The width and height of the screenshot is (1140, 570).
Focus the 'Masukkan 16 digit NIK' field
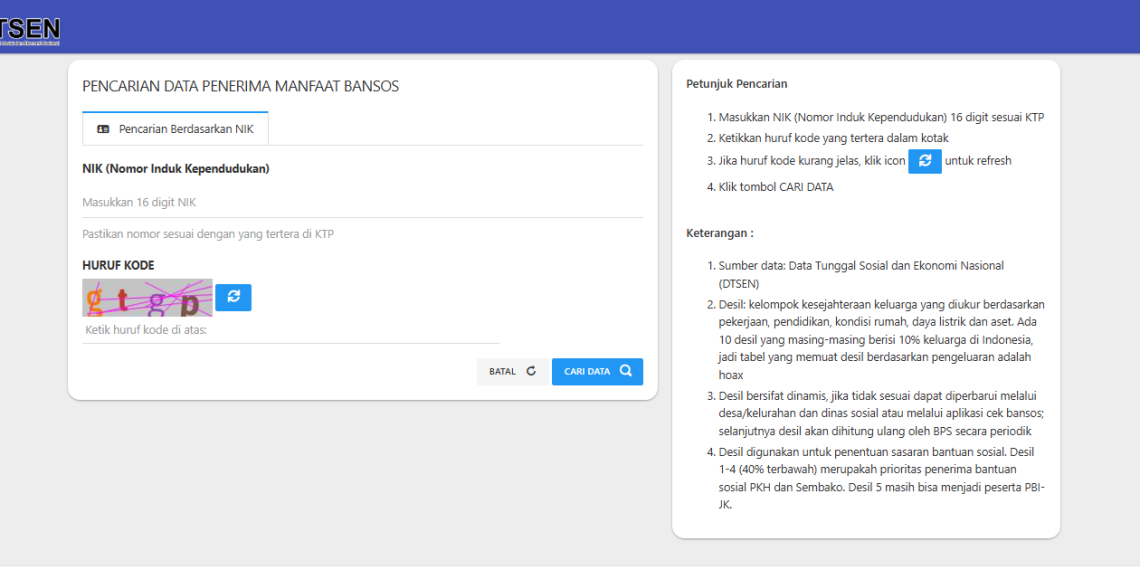362,202
